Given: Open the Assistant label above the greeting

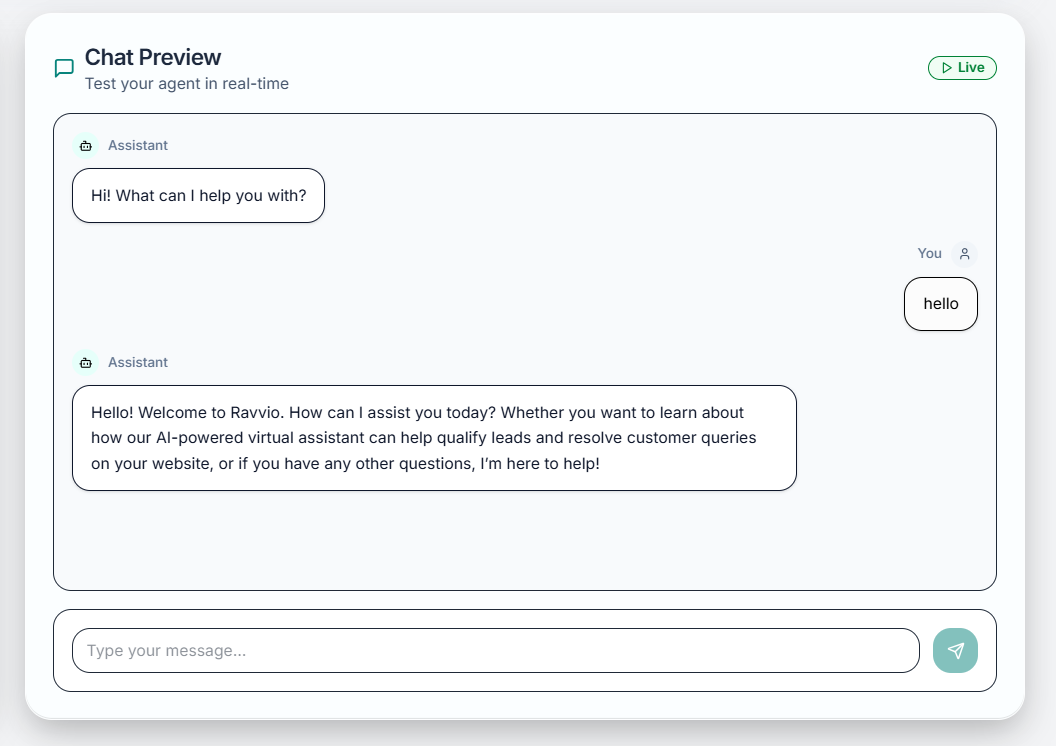Looking at the screenshot, I should point(137,145).
